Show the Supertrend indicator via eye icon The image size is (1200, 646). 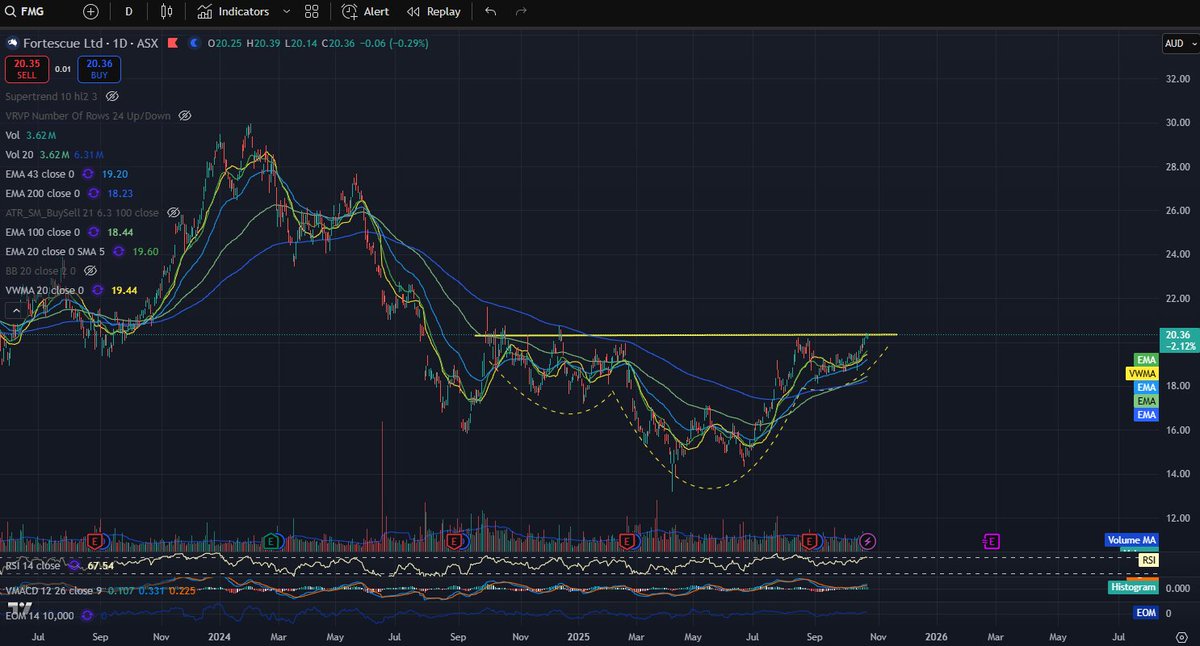[112, 96]
